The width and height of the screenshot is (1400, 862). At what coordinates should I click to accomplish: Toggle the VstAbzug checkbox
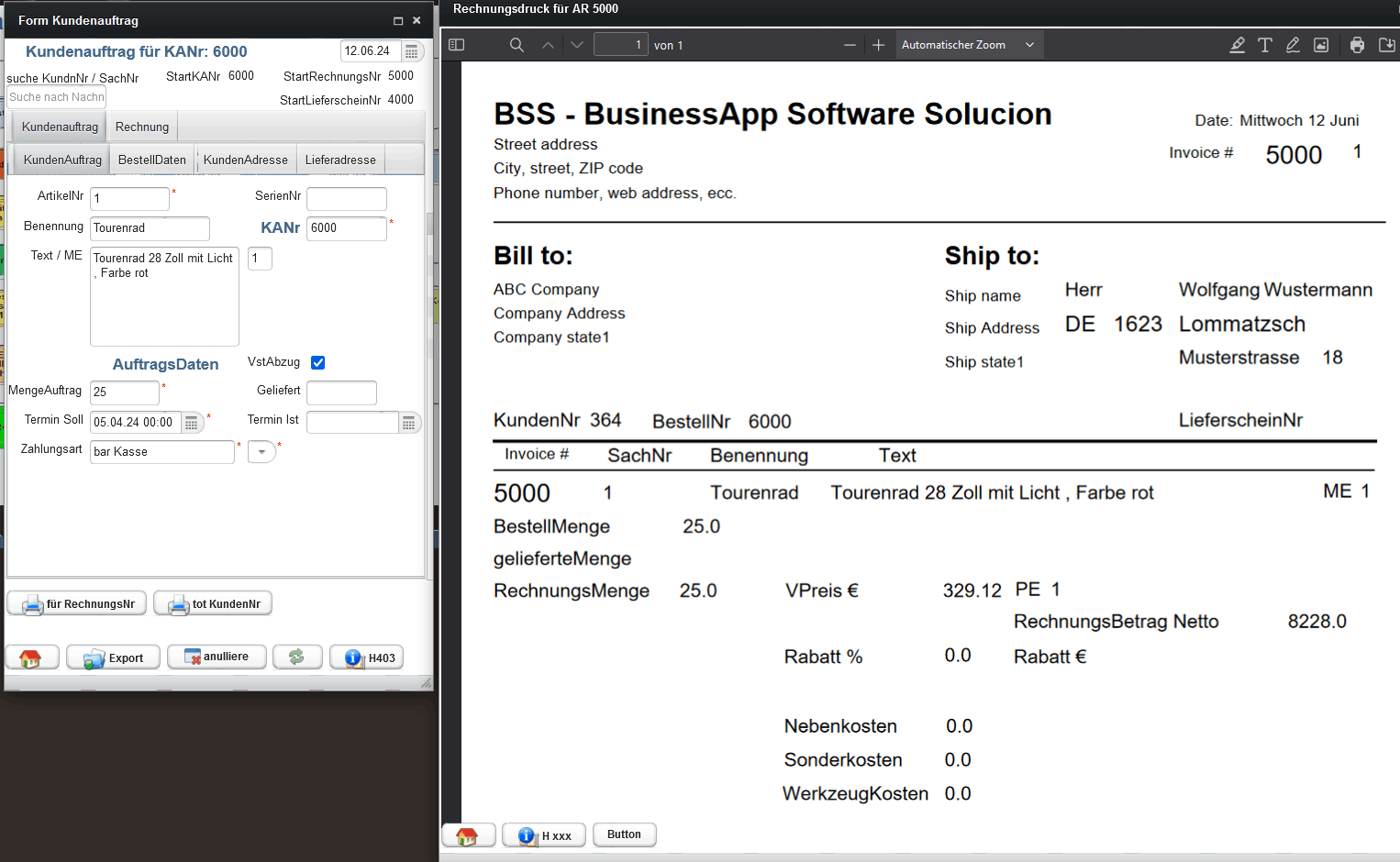click(x=318, y=362)
